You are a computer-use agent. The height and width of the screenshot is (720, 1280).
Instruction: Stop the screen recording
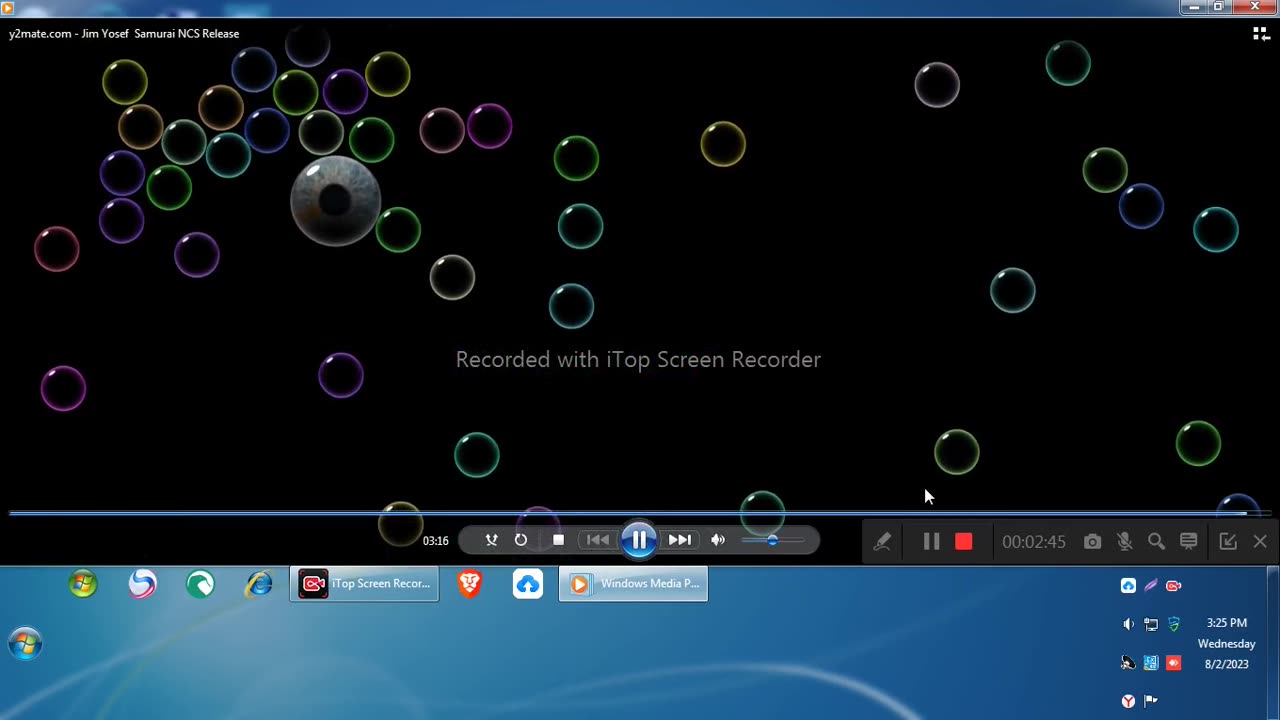[x=964, y=541]
